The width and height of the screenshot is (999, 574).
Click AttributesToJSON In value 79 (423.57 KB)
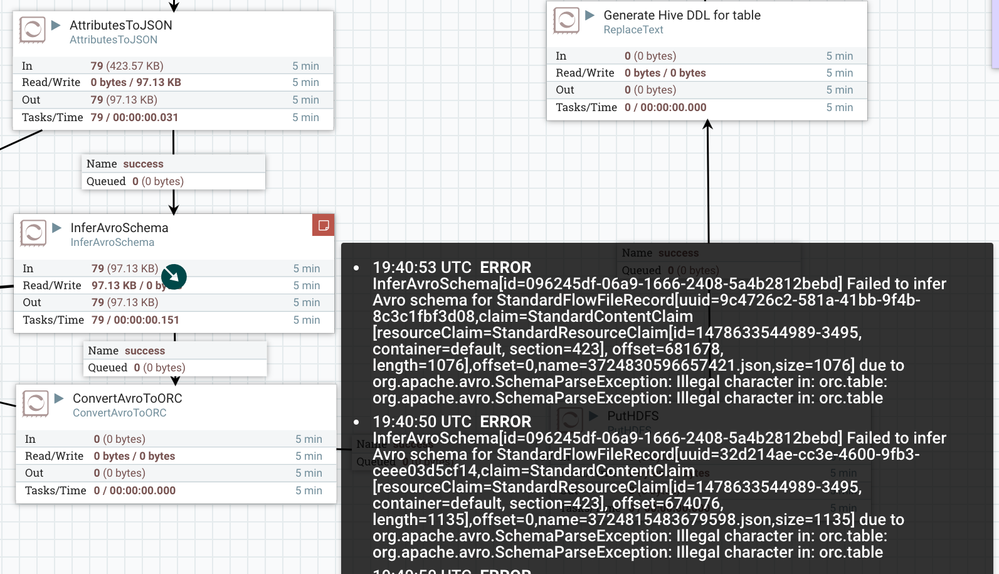tap(127, 66)
